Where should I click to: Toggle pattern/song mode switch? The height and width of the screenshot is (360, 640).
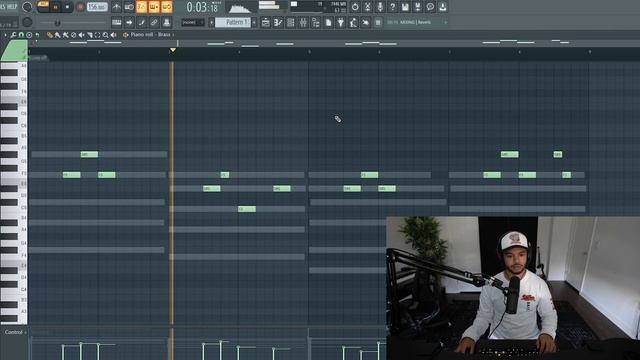(x=43, y=7)
